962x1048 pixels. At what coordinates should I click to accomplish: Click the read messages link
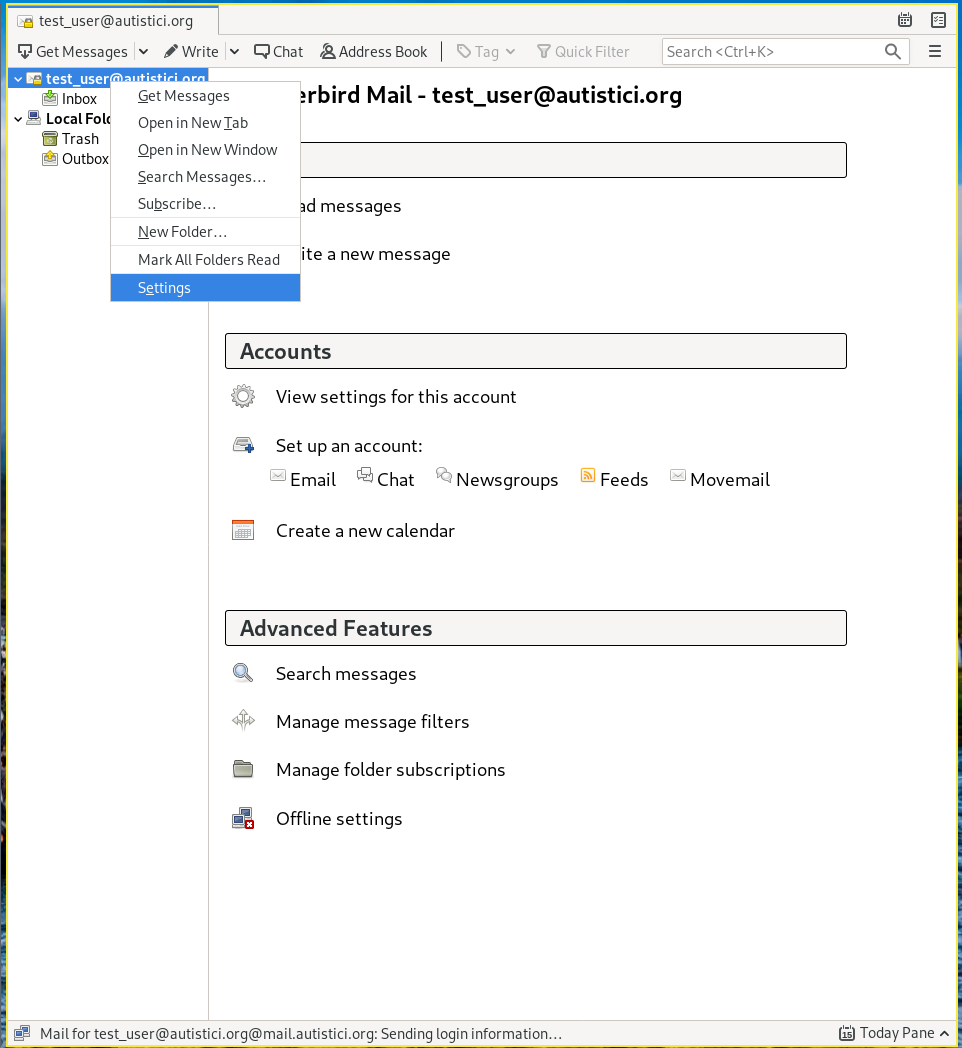coord(350,206)
